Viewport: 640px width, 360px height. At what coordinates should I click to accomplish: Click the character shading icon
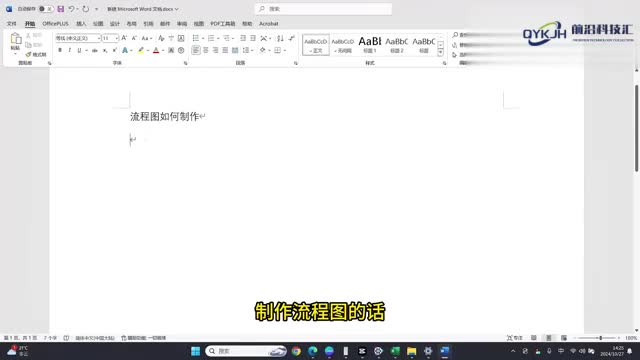pos(171,50)
